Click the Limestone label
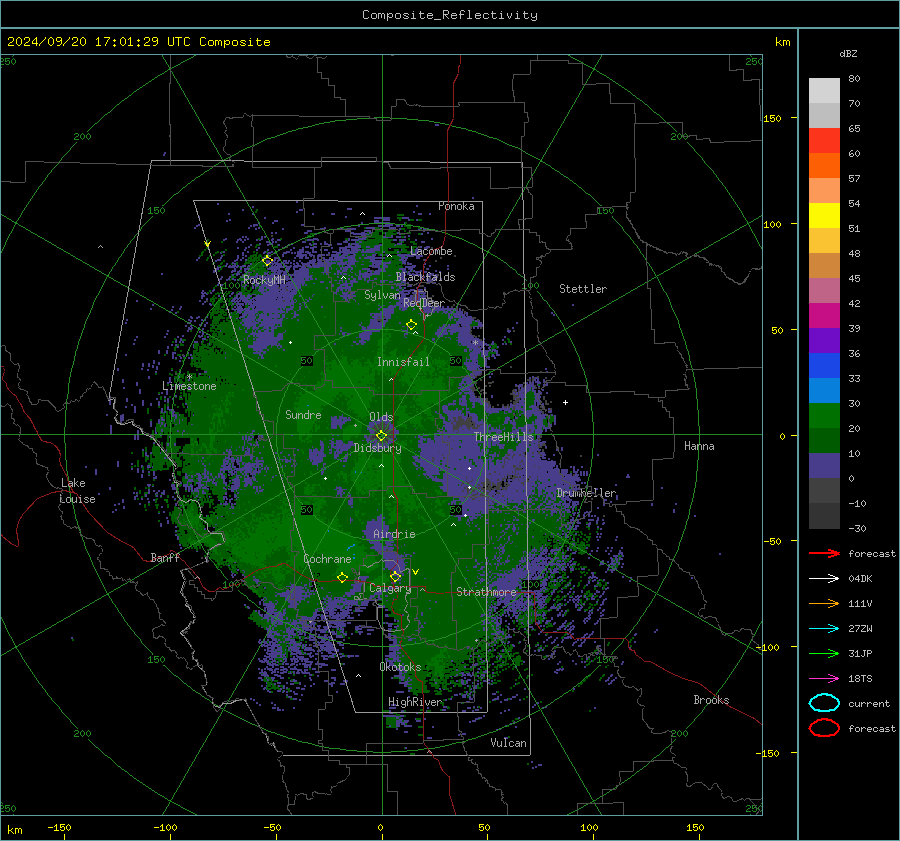The width and height of the screenshot is (900, 841). (x=189, y=386)
